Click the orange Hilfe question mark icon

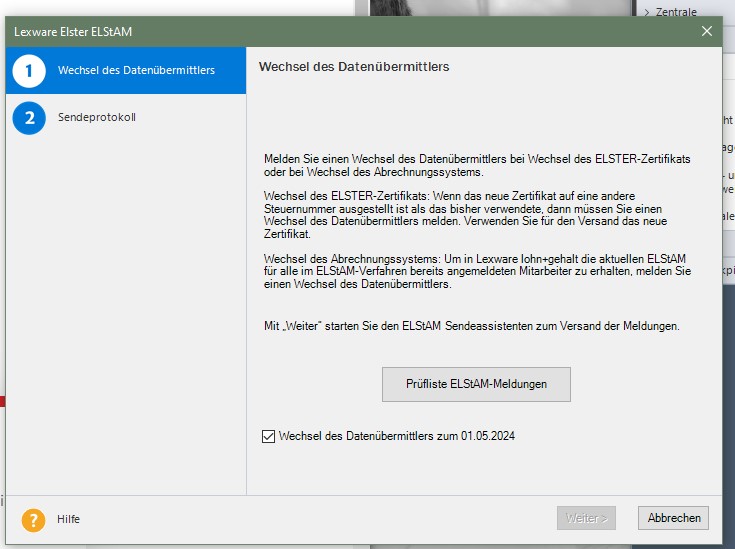33,520
